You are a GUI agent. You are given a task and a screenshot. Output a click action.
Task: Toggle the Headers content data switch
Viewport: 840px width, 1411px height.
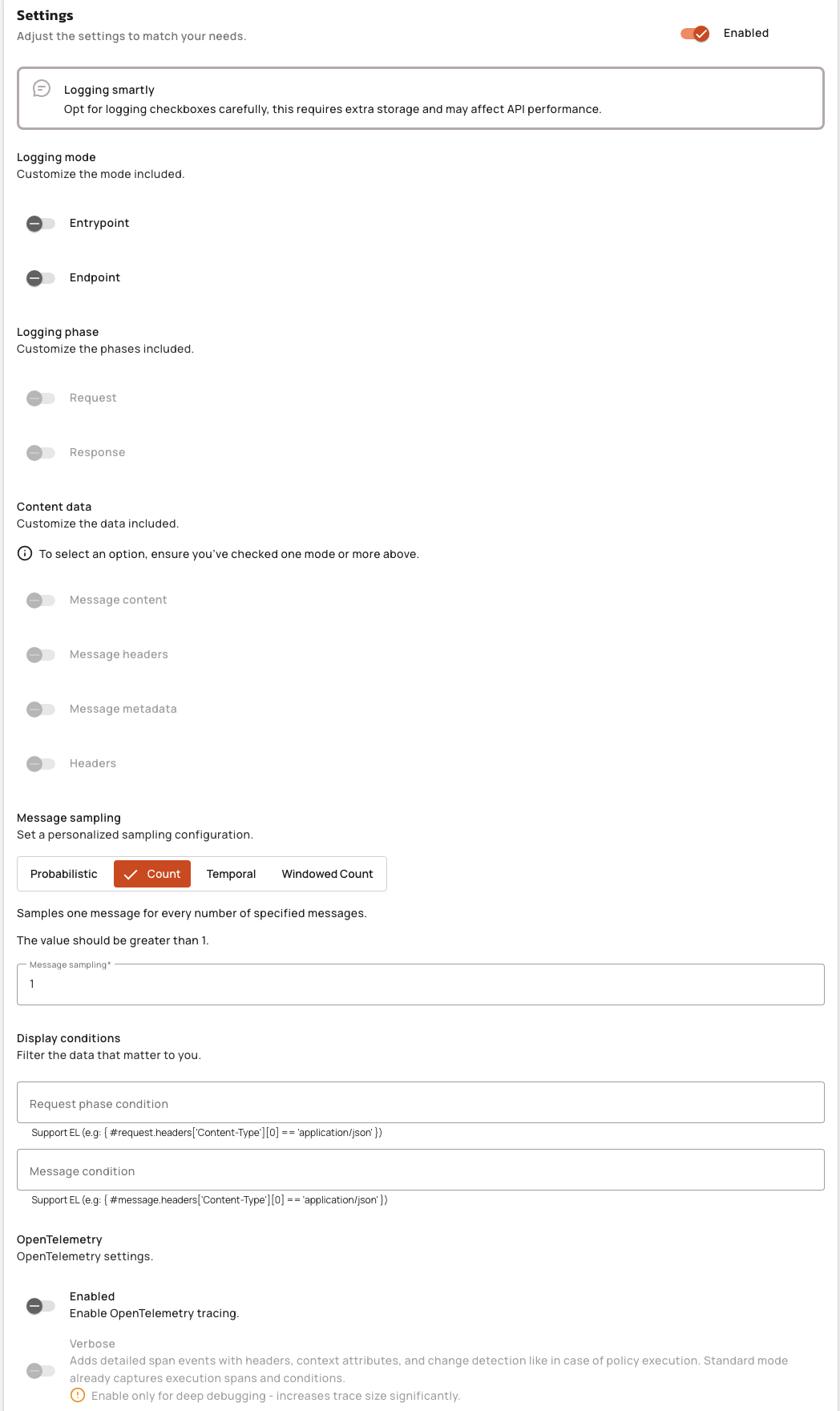[40, 764]
